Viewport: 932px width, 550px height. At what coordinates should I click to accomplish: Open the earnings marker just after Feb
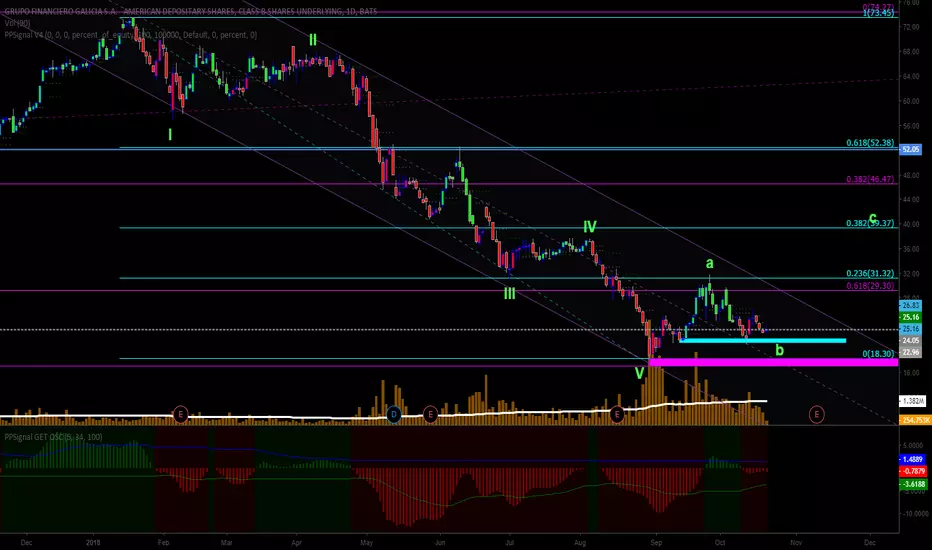click(x=180, y=414)
